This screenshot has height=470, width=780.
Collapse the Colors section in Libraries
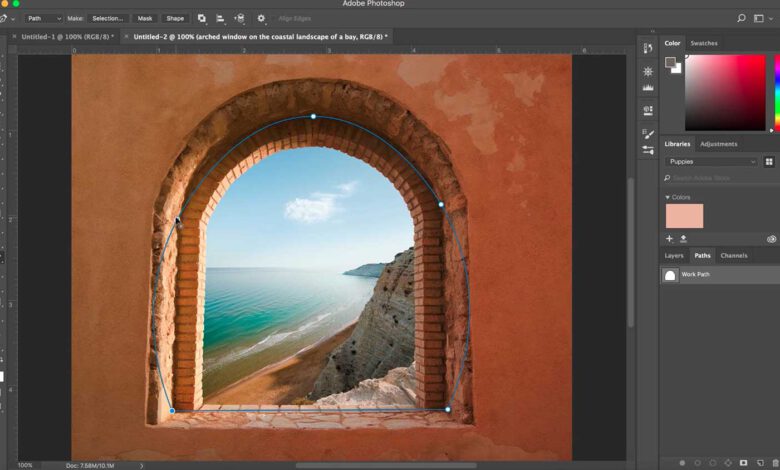pyautogui.click(x=668, y=197)
